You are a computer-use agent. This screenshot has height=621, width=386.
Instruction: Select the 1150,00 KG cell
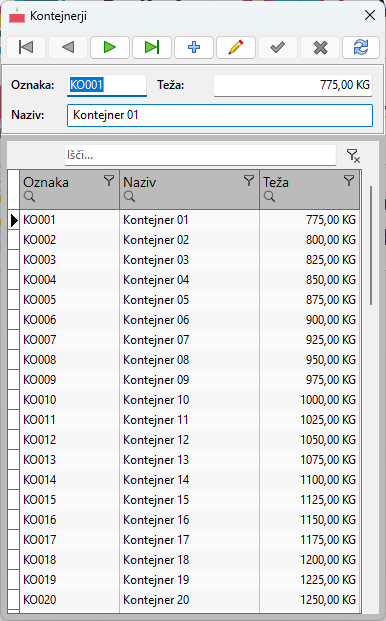coord(310,520)
